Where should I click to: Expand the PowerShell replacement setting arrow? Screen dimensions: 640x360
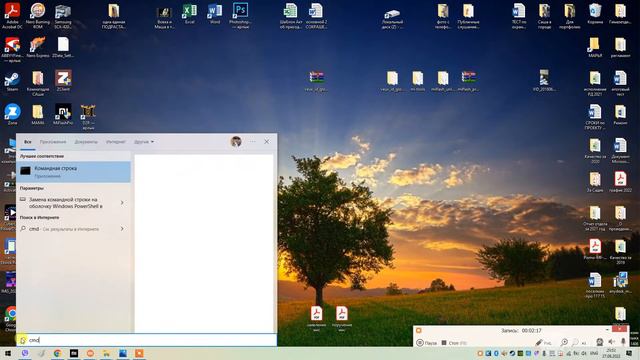(122, 202)
